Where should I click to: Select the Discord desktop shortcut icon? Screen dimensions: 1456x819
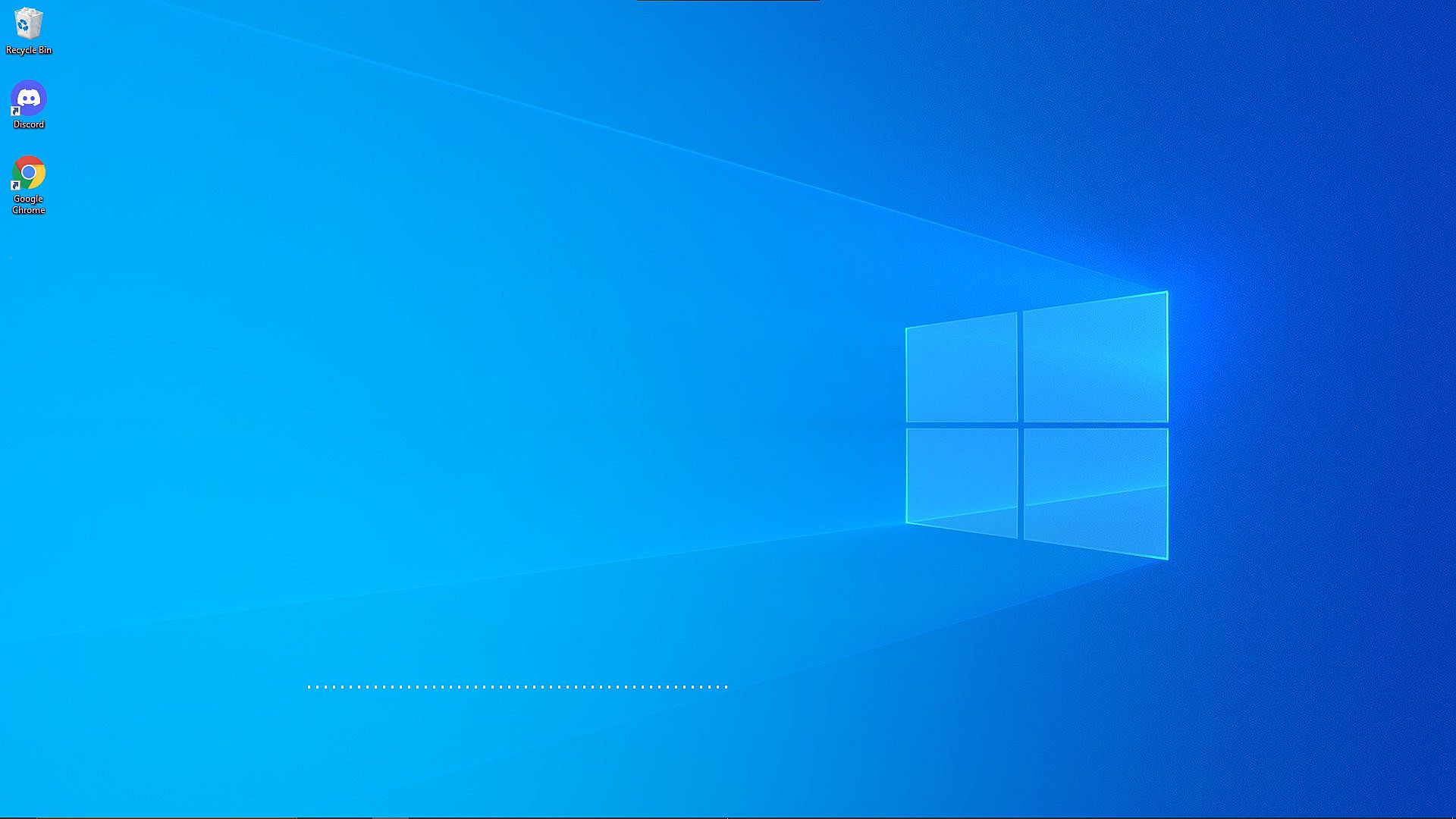point(29,98)
